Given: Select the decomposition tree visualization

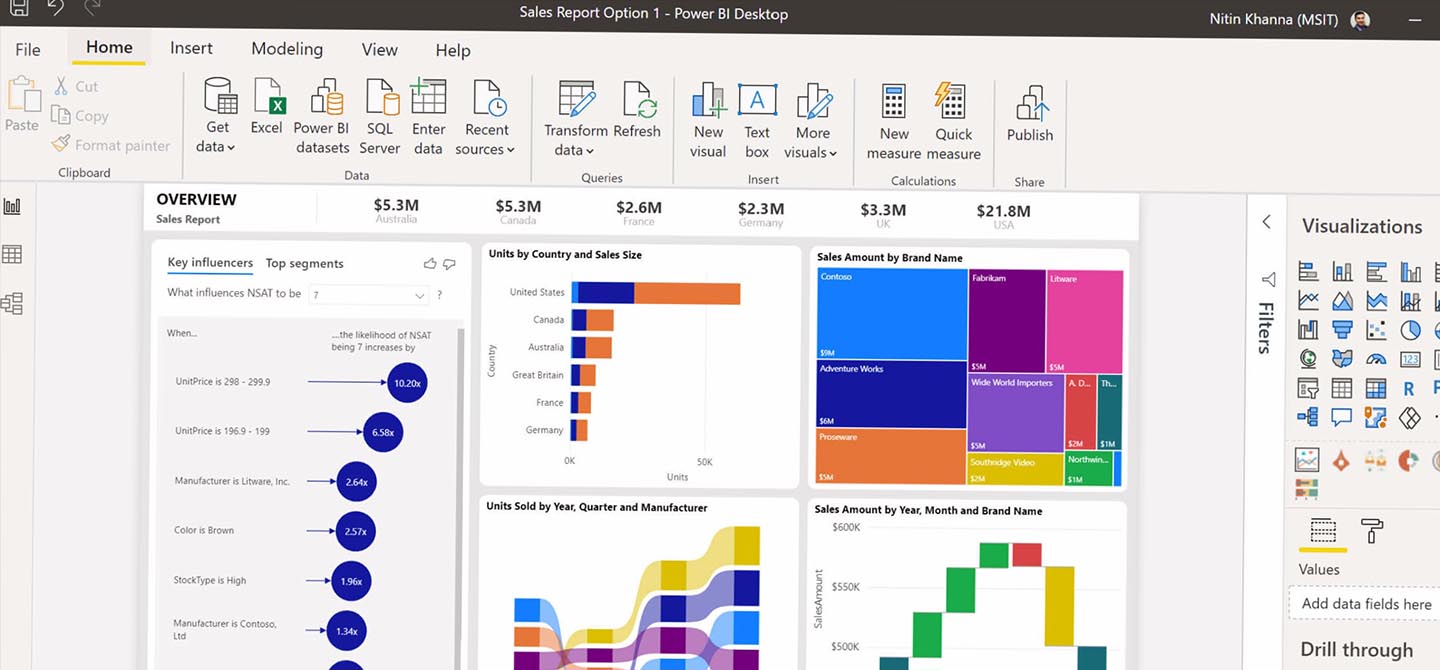Looking at the screenshot, I should coord(1308,417).
